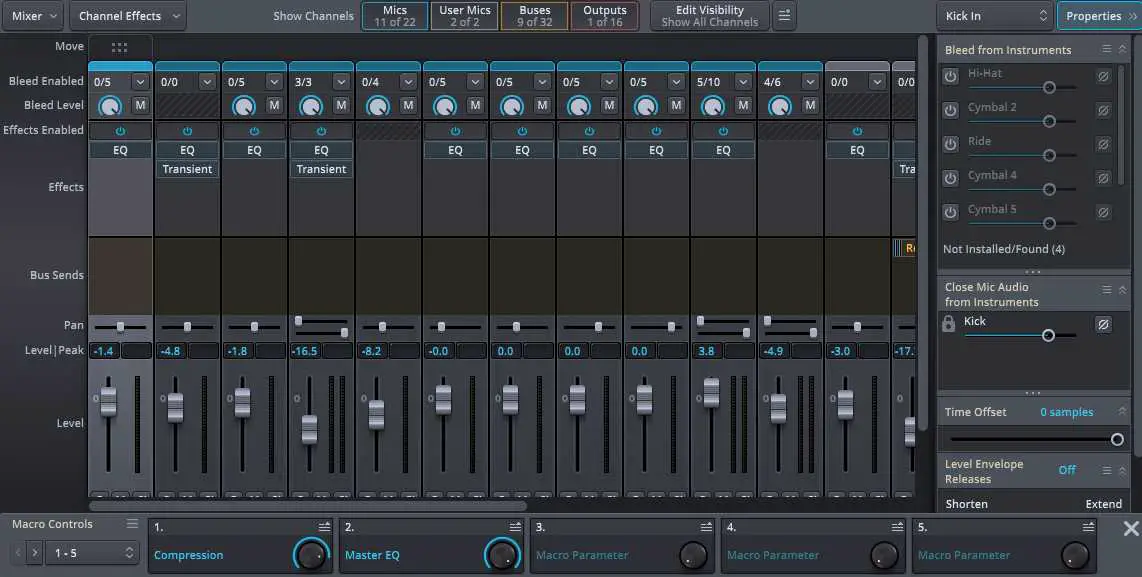Open the Macro Controls hamburger menu
This screenshot has height=577, width=1142.
click(131, 523)
